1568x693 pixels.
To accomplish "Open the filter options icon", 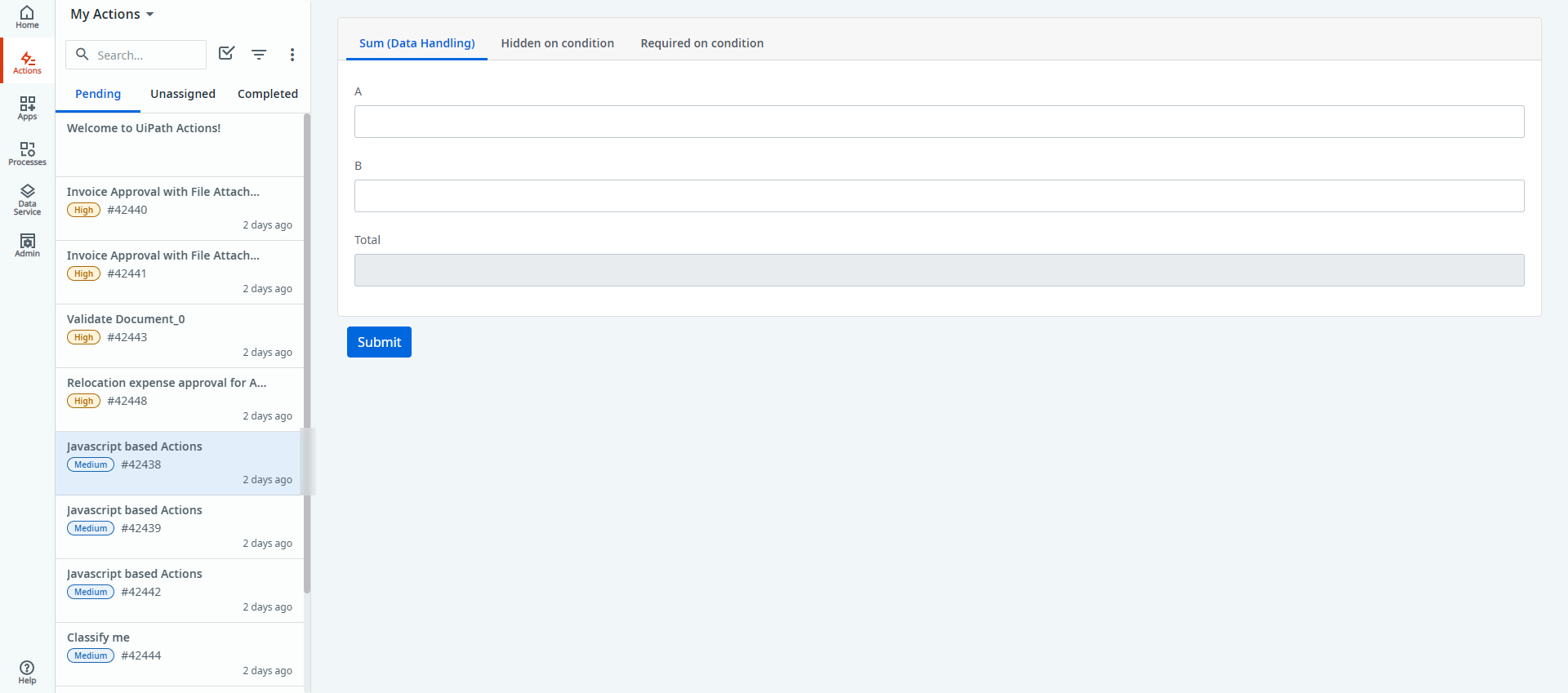I will (x=259, y=55).
